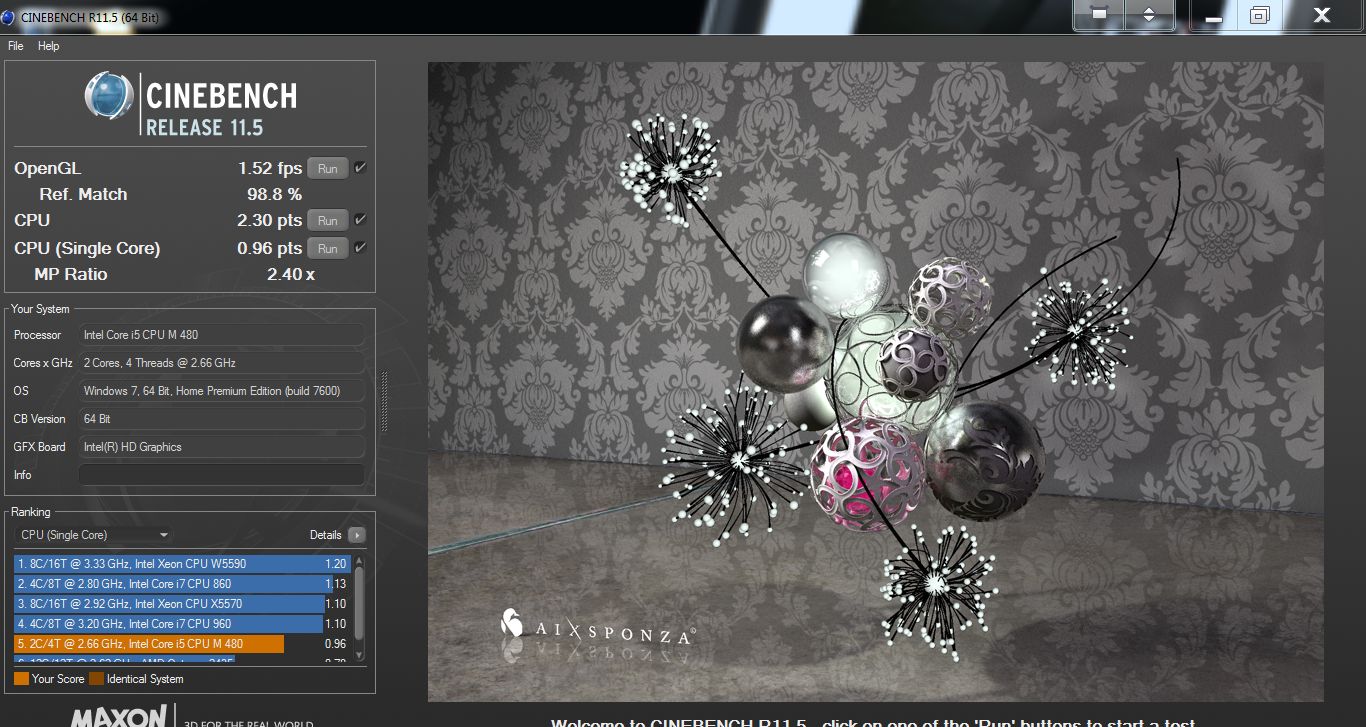This screenshot has height=727, width=1366.
Task: Click the OpenGL 1.52 fps result
Action: (270, 169)
